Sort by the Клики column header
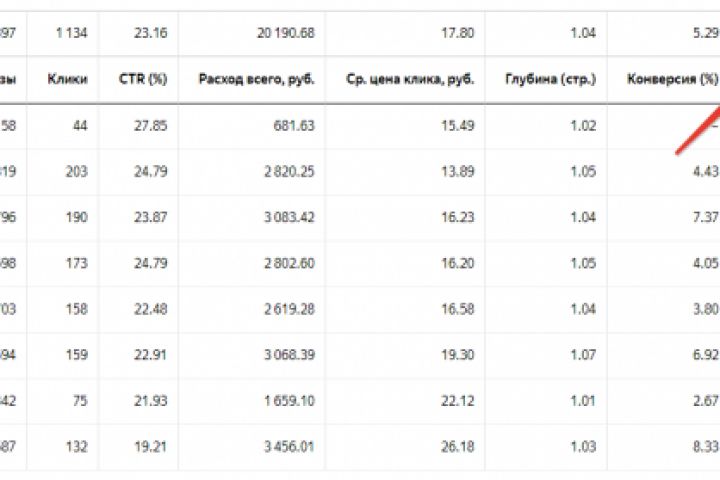The height and width of the screenshot is (480, 720). 67,78
